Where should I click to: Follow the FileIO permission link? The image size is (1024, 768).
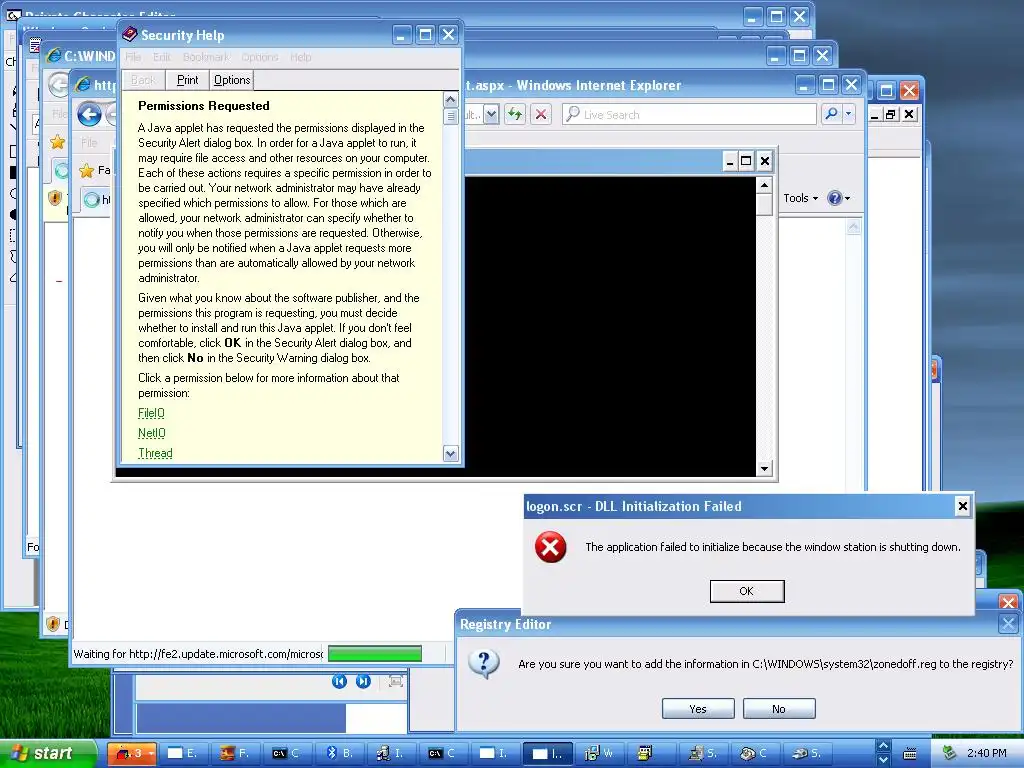pyautogui.click(x=151, y=413)
